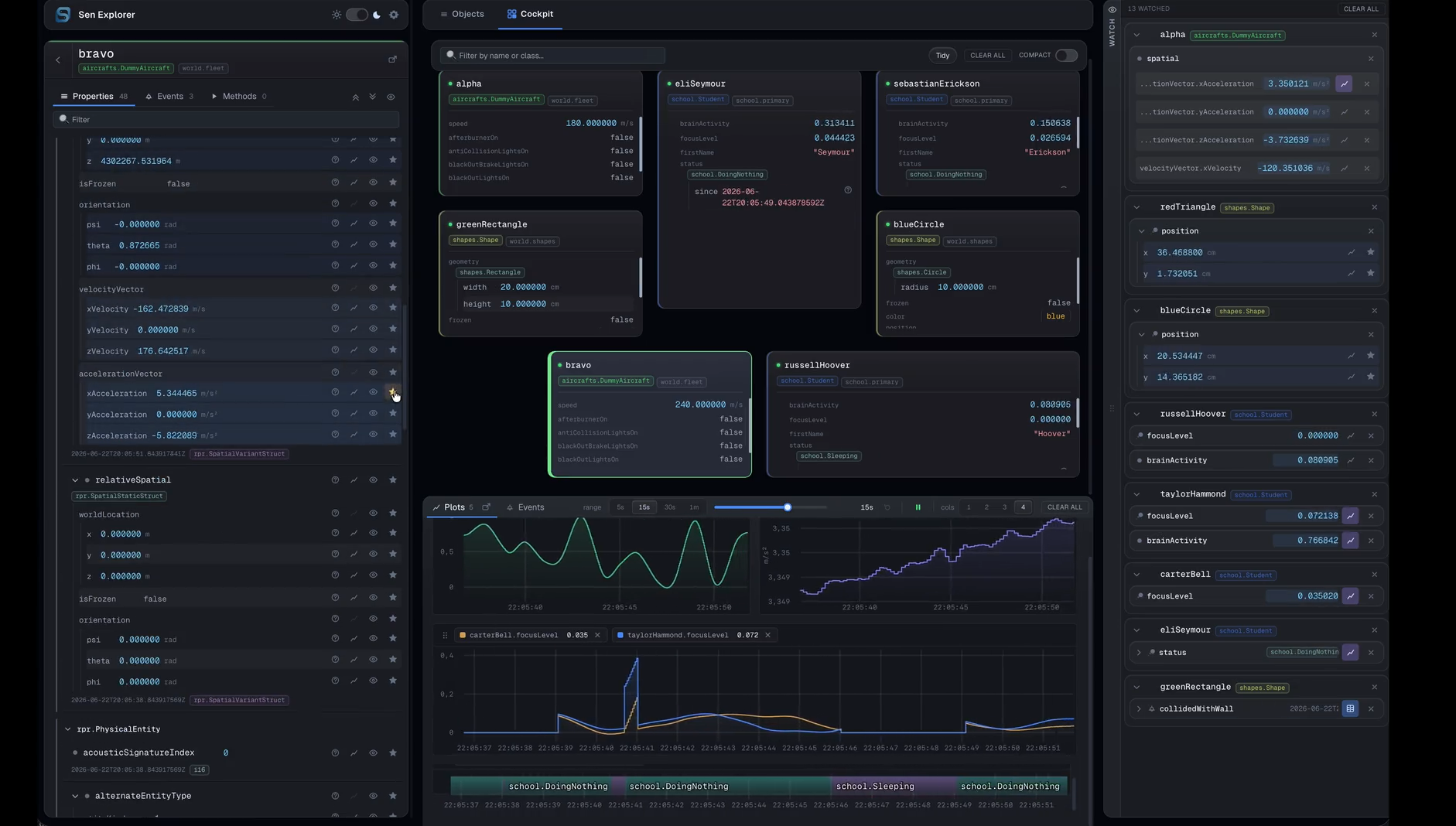Viewport: 1456px width, 826px height.
Task: Open the Watch panel eye icon
Action: pos(1112,10)
